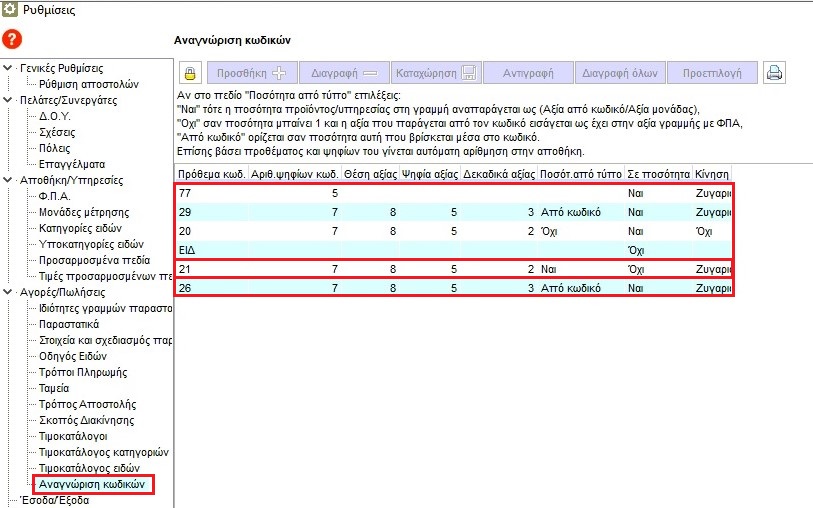Open Ιδιότητες γραμμών παραστατικών tree item
Image resolution: width=813 pixels, height=508 pixels.
pyautogui.click(x=105, y=308)
